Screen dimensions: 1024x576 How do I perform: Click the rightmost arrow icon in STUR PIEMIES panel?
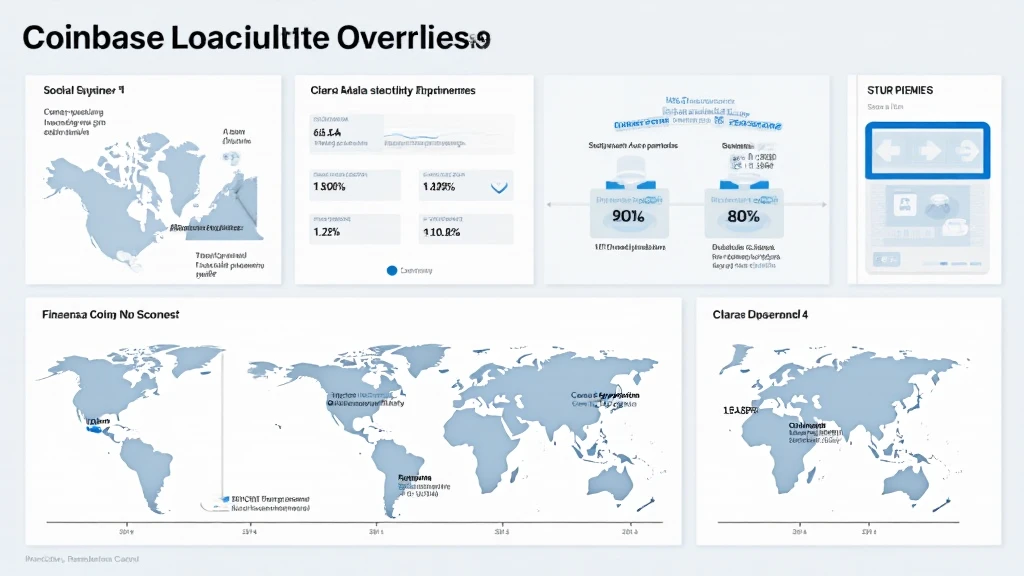[967, 152]
